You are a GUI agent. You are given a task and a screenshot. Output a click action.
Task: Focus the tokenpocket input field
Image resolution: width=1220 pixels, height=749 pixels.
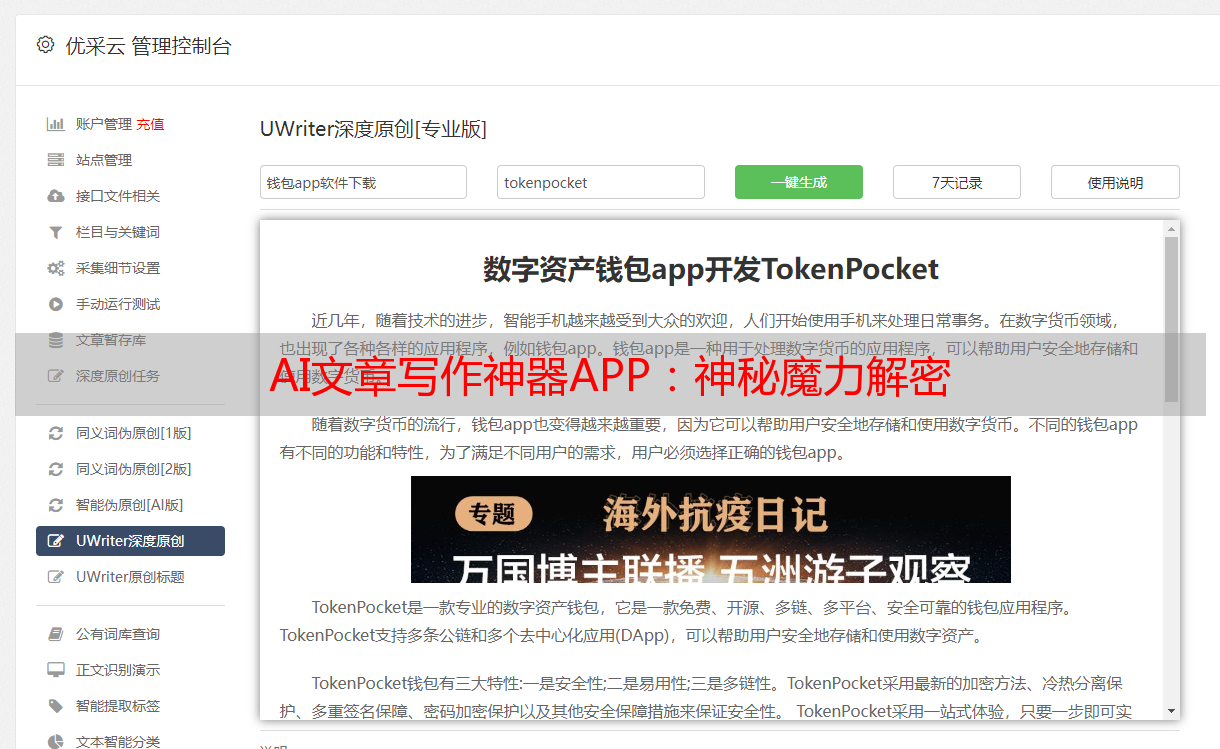[601, 182]
